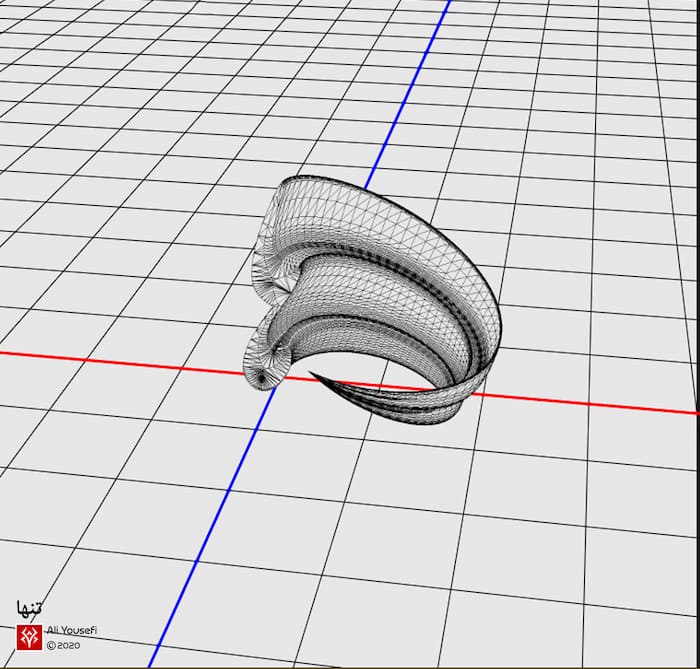
Task: Select the sharp pointed tip of the mesh
Action: [312, 374]
